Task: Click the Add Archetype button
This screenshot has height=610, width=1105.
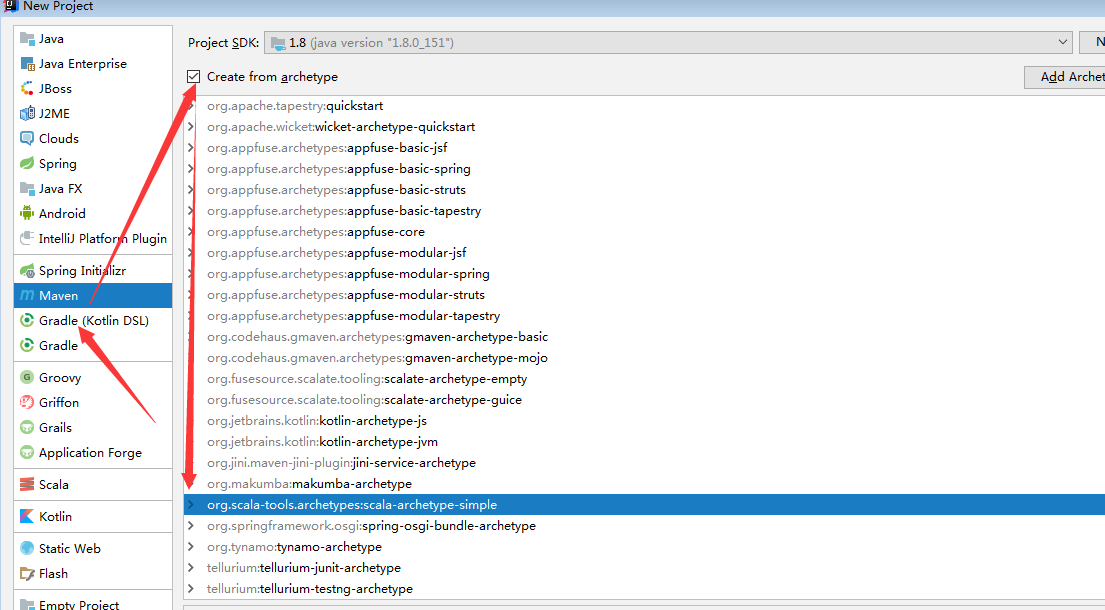Action: pyautogui.click(x=1064, y=77)
